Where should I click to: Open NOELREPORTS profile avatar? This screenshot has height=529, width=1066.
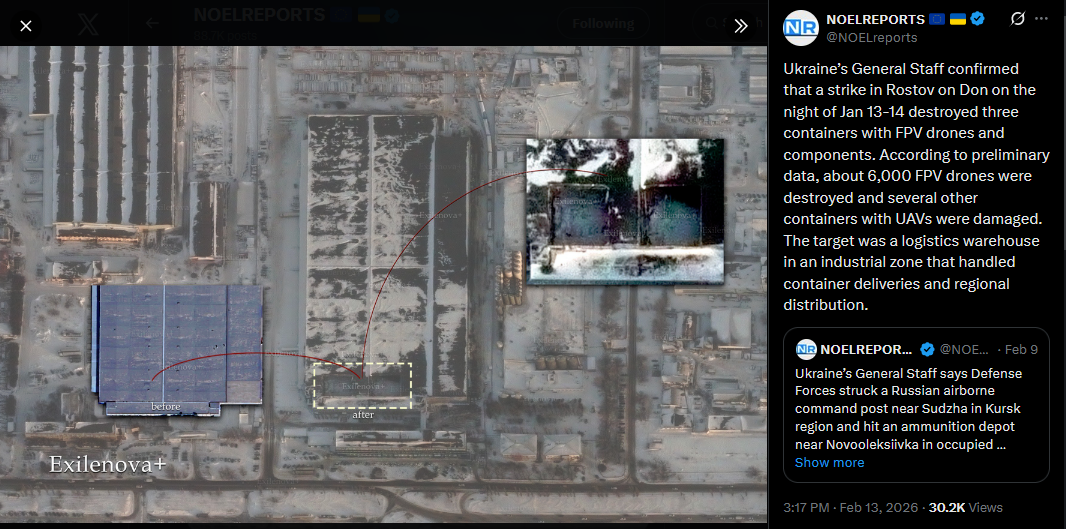click(800, 28)
